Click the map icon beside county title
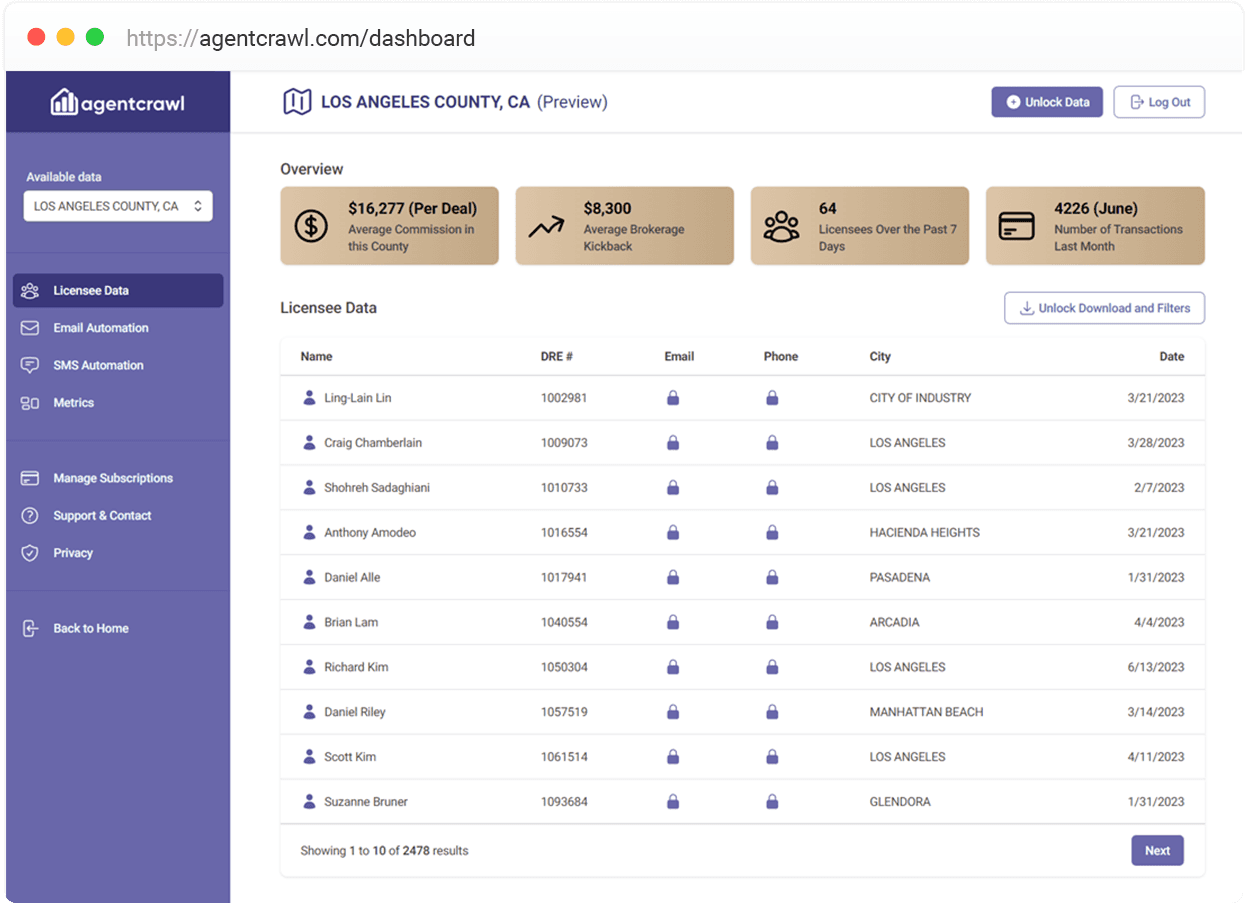Screen dimensions: 1247x903 coord(296,102)
